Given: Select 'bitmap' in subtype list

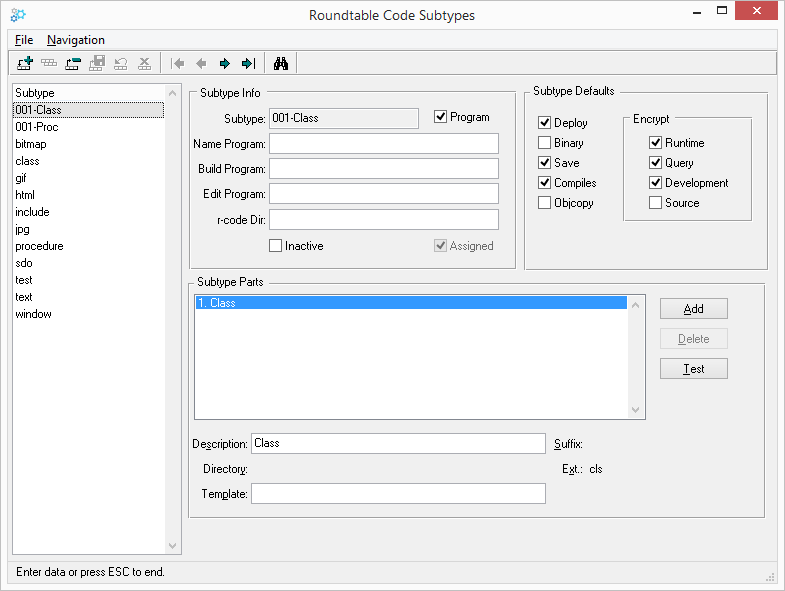Looking at the screenshot, I should 88,144.
